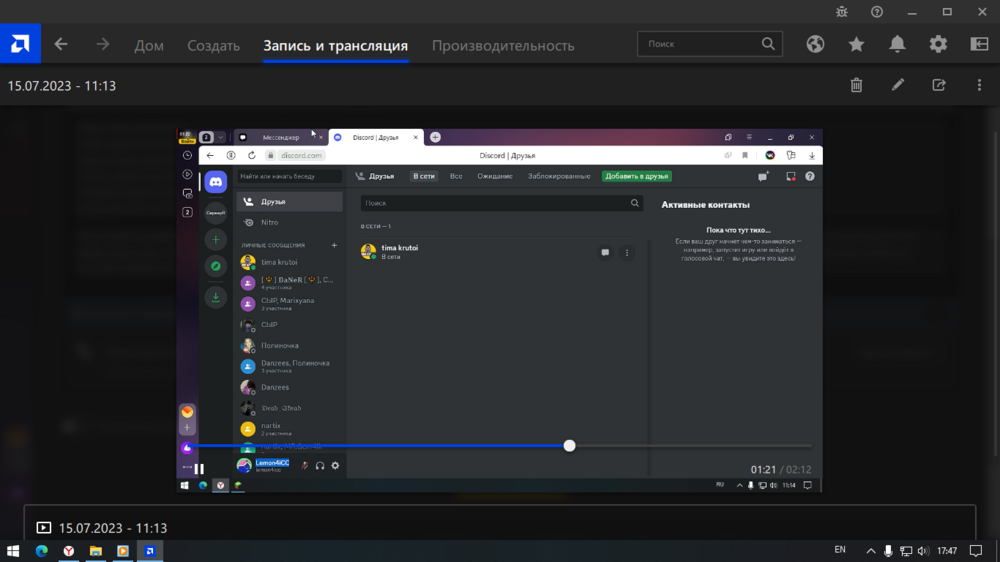Open the network tray icon
This screenshot has height=562, width=1000.
(906, 551)
